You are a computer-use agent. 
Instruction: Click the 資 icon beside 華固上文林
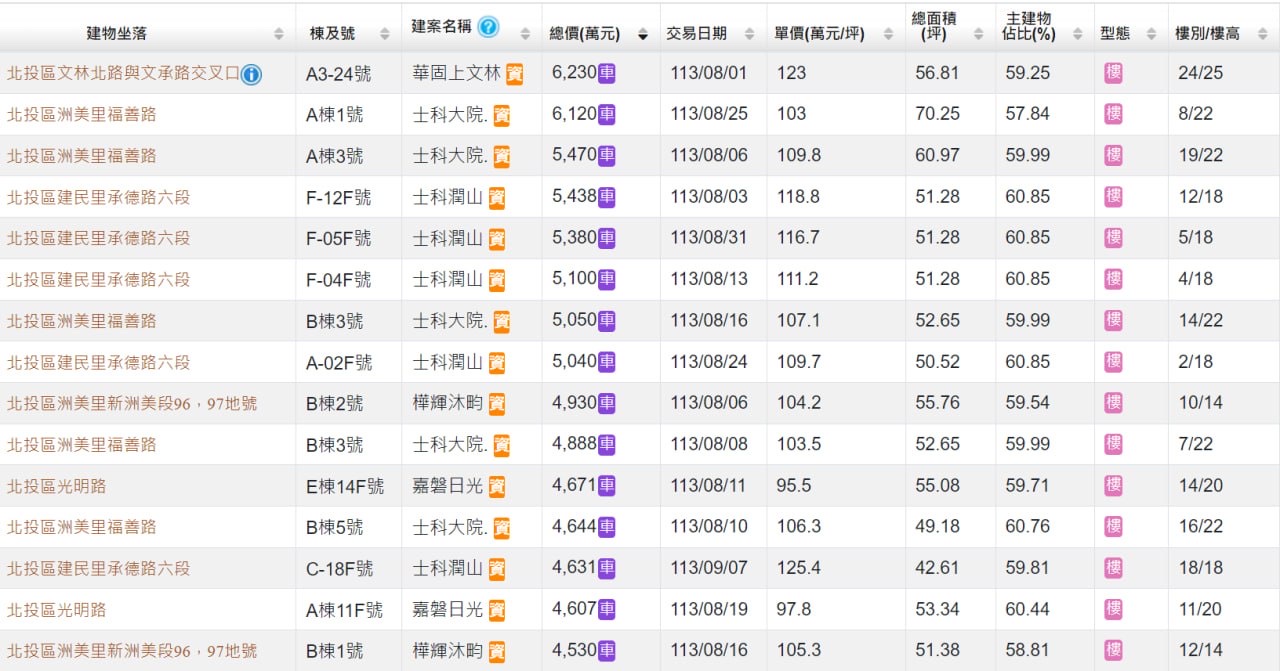[x=515, y=73]
